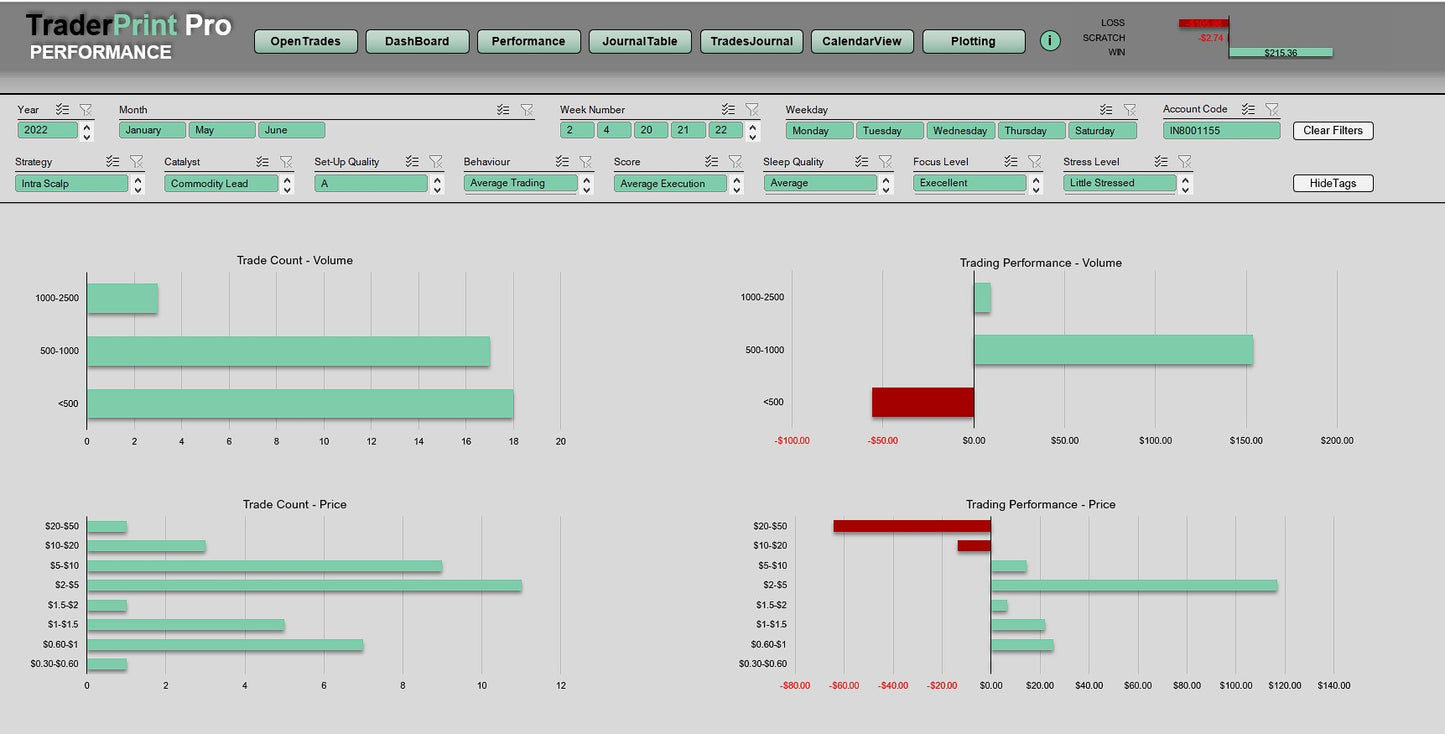The width and height of the screenshot is (1445, 734).
Task: Toggle the Monday weekday slicer item
Action: [820, 130]
